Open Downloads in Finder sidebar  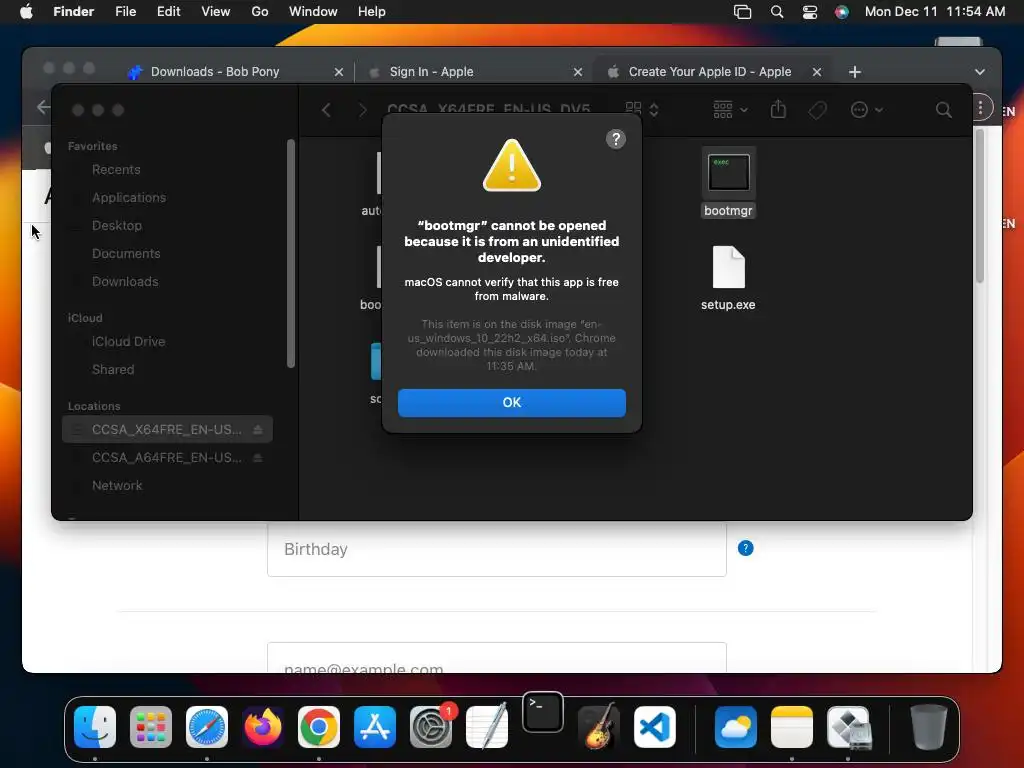[x=125, y=282]
